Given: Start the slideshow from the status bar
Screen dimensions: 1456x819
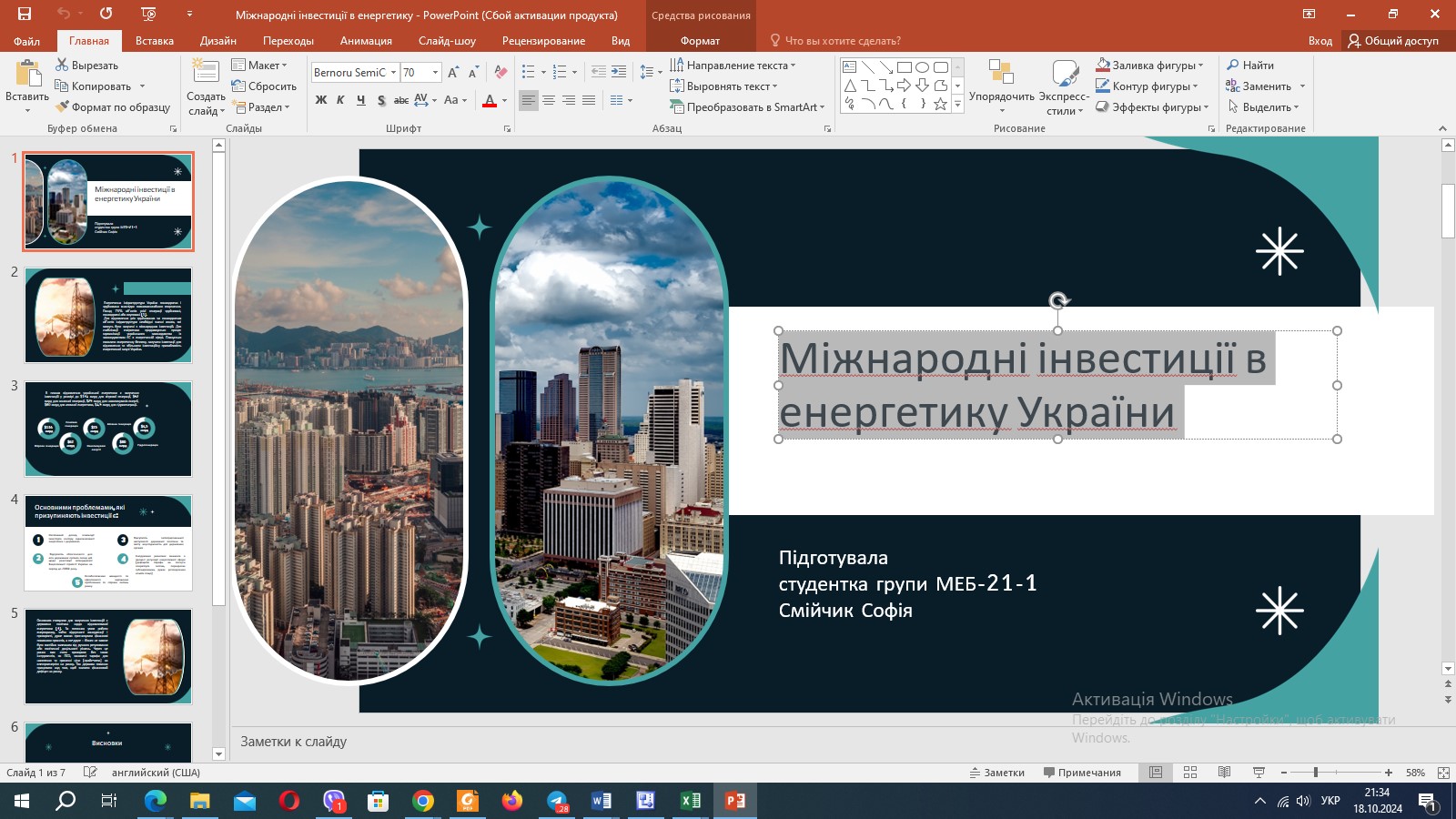Looking at the screenshot, I should pos(1259,773).
